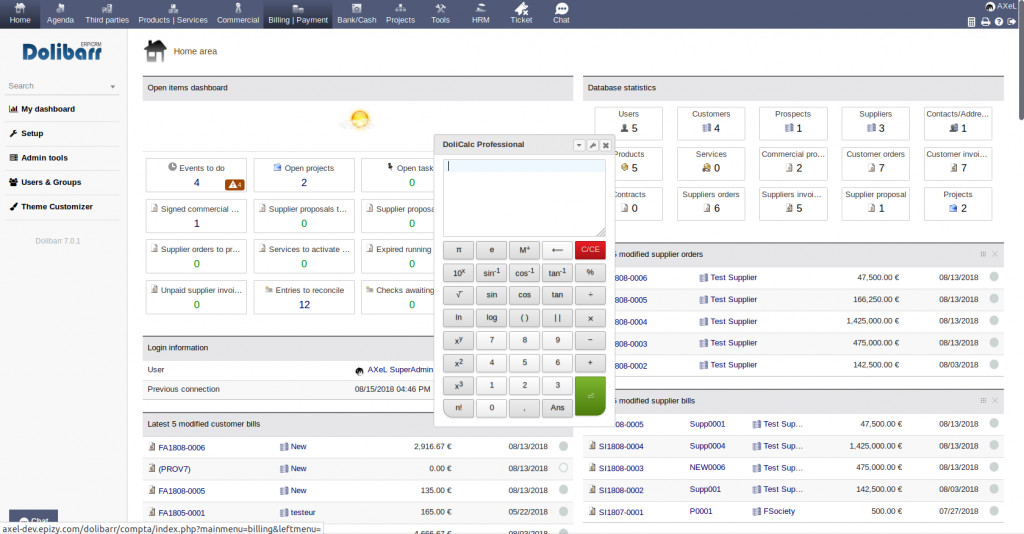Click inside the DoliCalc display text area
This screenshot has width=1024, height=534.
pyautogui.click(x=524, y=196)
